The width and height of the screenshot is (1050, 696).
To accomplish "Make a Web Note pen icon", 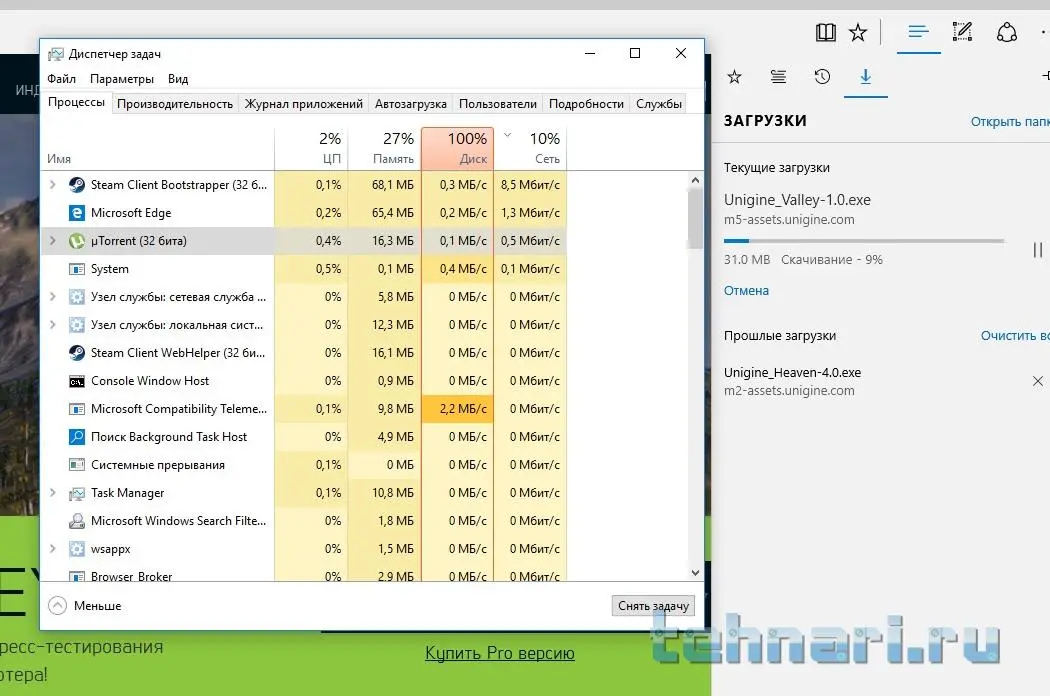I will click(962, 31).
